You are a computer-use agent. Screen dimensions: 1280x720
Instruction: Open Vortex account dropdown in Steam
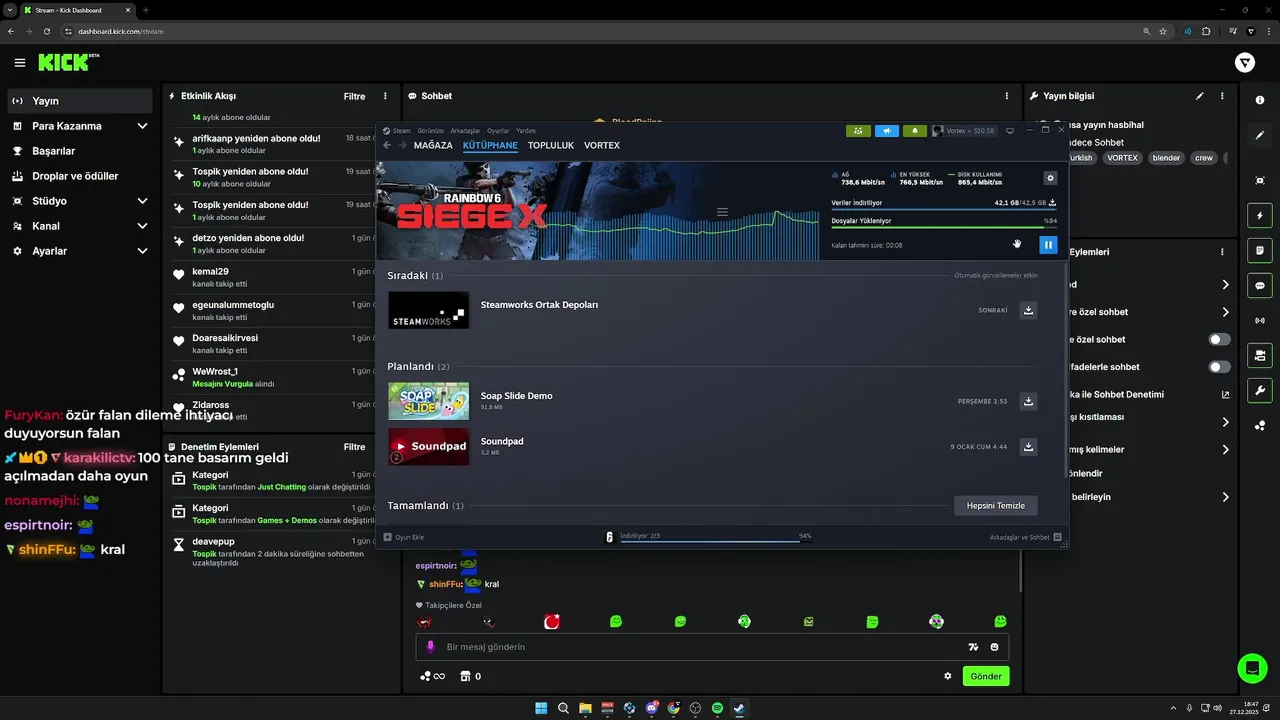click(x=963, y=131)
